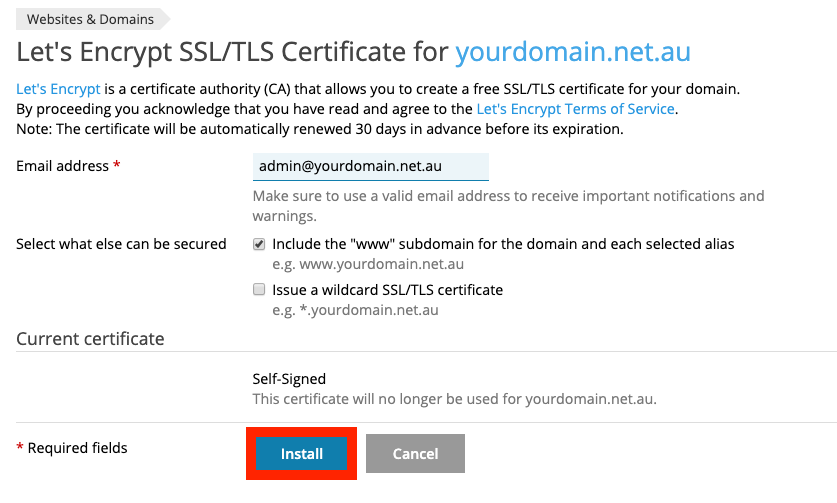Click the www.yourdomain.net.au example hint
The image size is (837, 503).
tap(368, 264)
